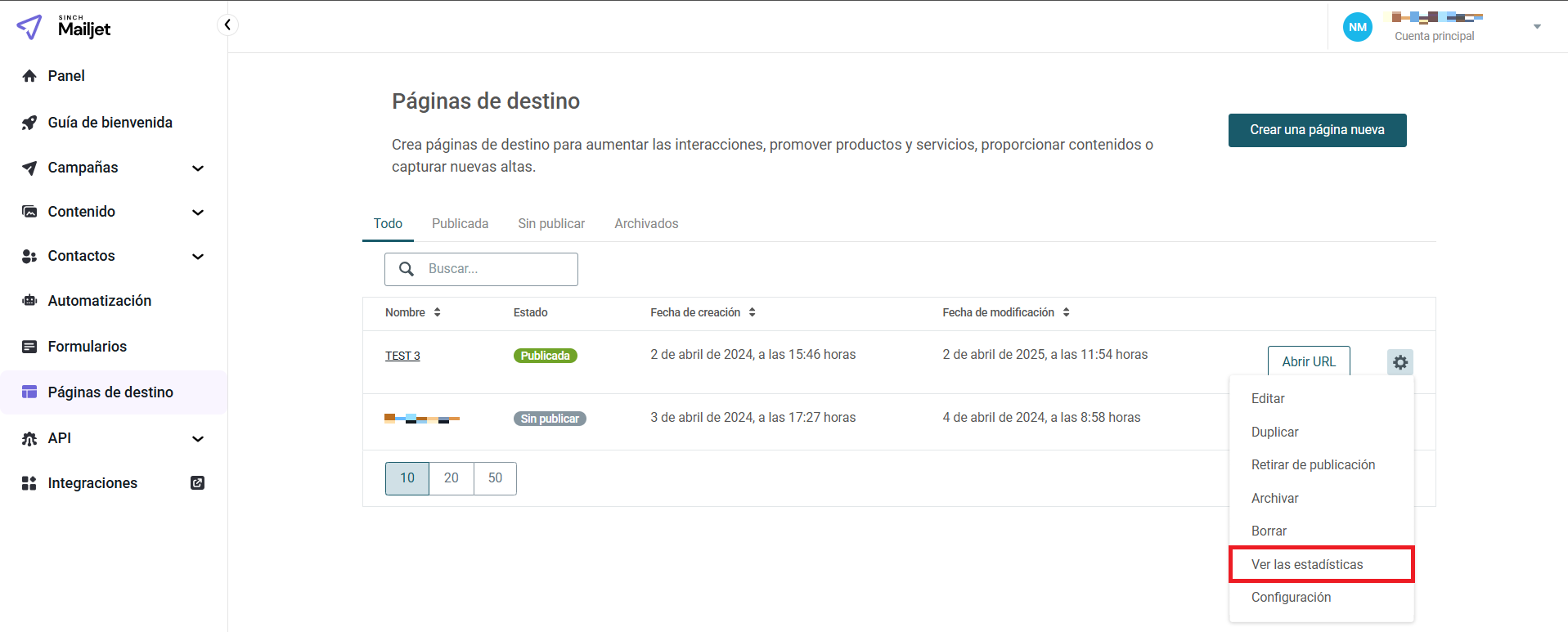The height and width of the screenshot is (632, 1568).
Task: Click '4 de abril de 2024, a las 8:58 horas'
Action: 1041,417
